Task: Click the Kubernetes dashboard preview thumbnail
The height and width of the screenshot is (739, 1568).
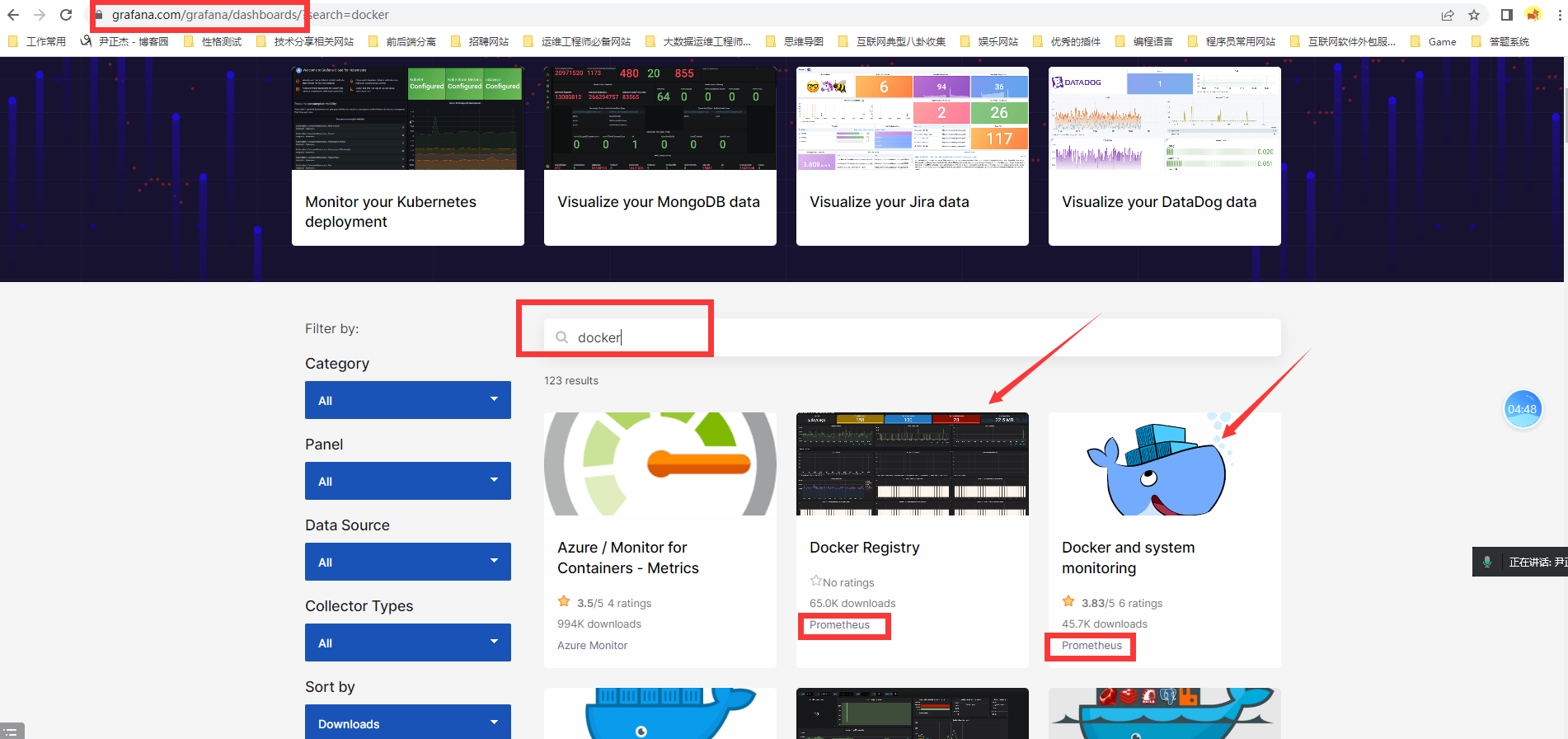Action: tap(408, 118)
